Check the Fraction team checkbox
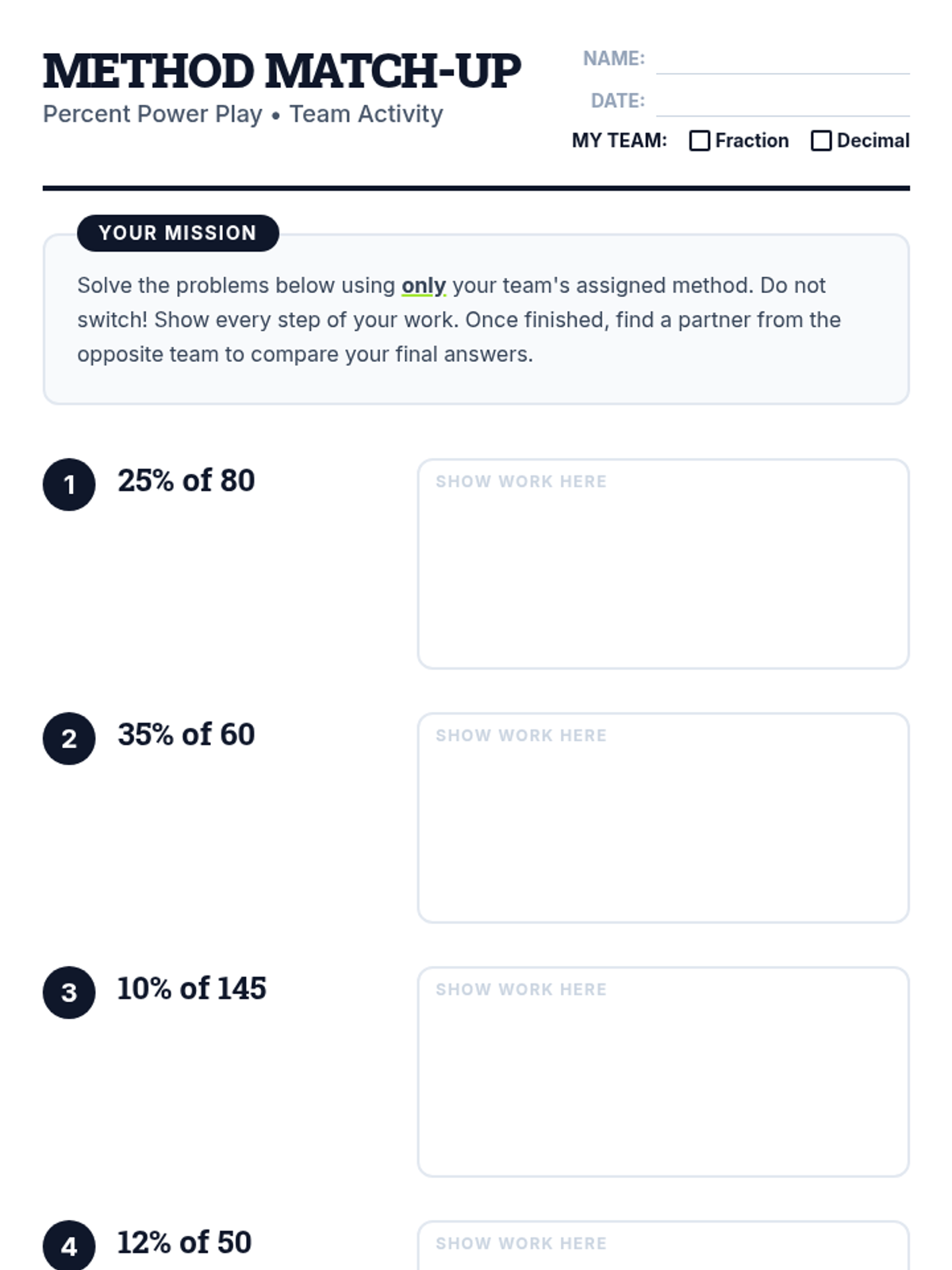The height and width of the screenshot is (1270, 952). 699,140
